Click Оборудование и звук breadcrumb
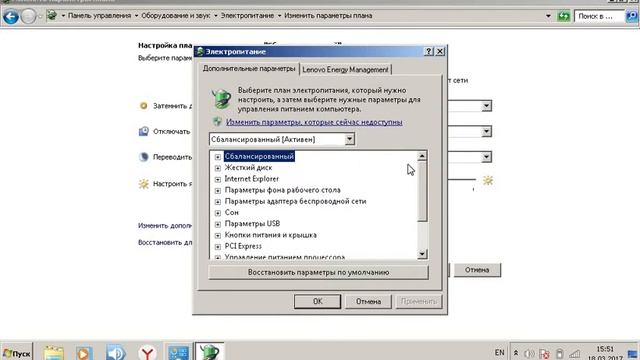The image size is (640, 360). [x=176, y=16]
